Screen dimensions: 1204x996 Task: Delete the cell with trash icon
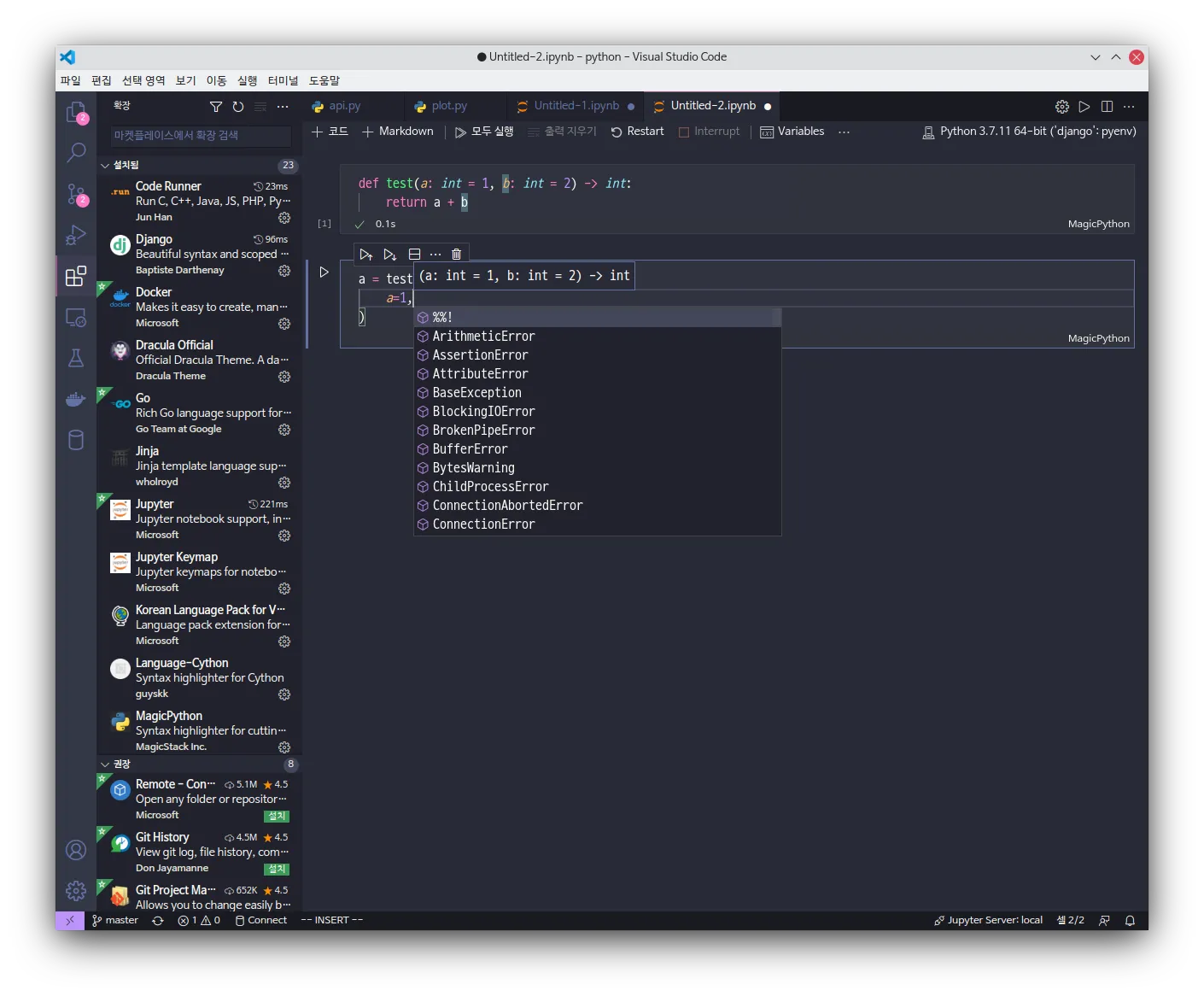point(457,255)
